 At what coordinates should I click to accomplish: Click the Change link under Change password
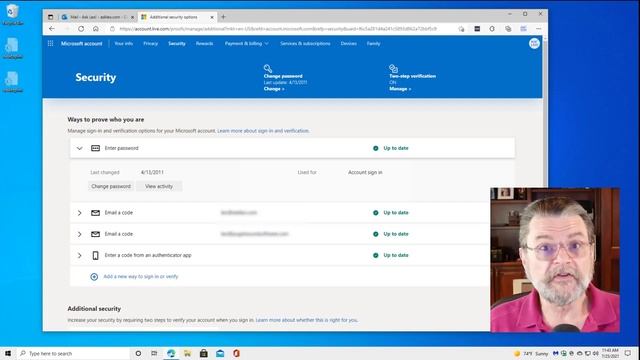(274, 89)
